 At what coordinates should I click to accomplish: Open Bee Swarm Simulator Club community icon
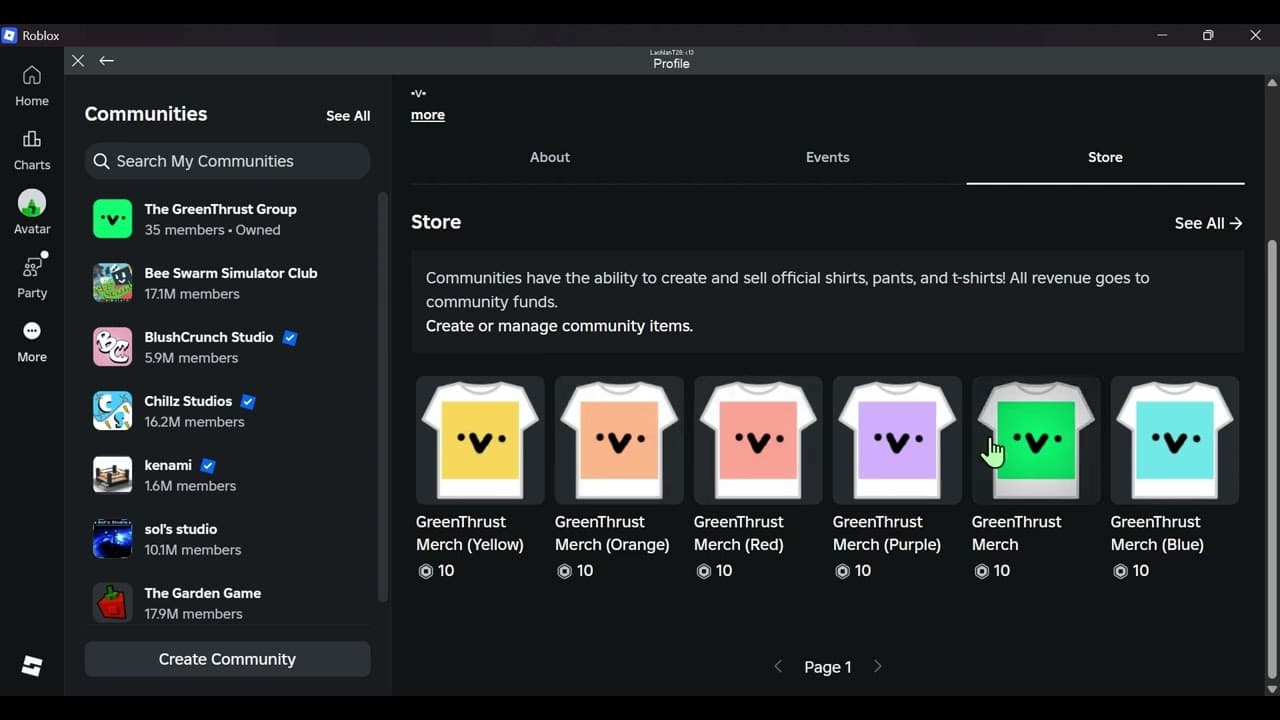tap(112, 283)
